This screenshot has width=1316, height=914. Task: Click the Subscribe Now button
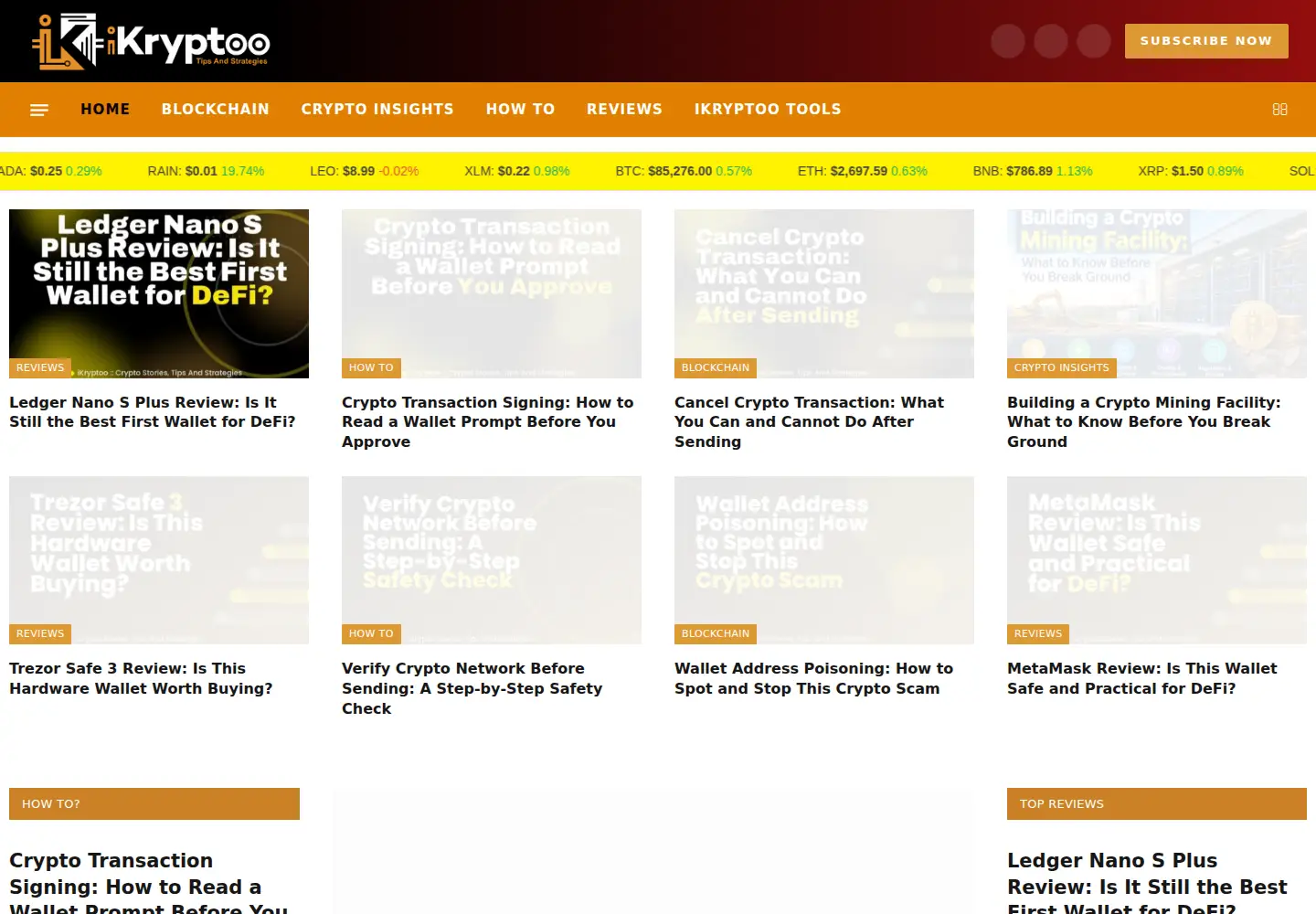[x=1206, y=41]
